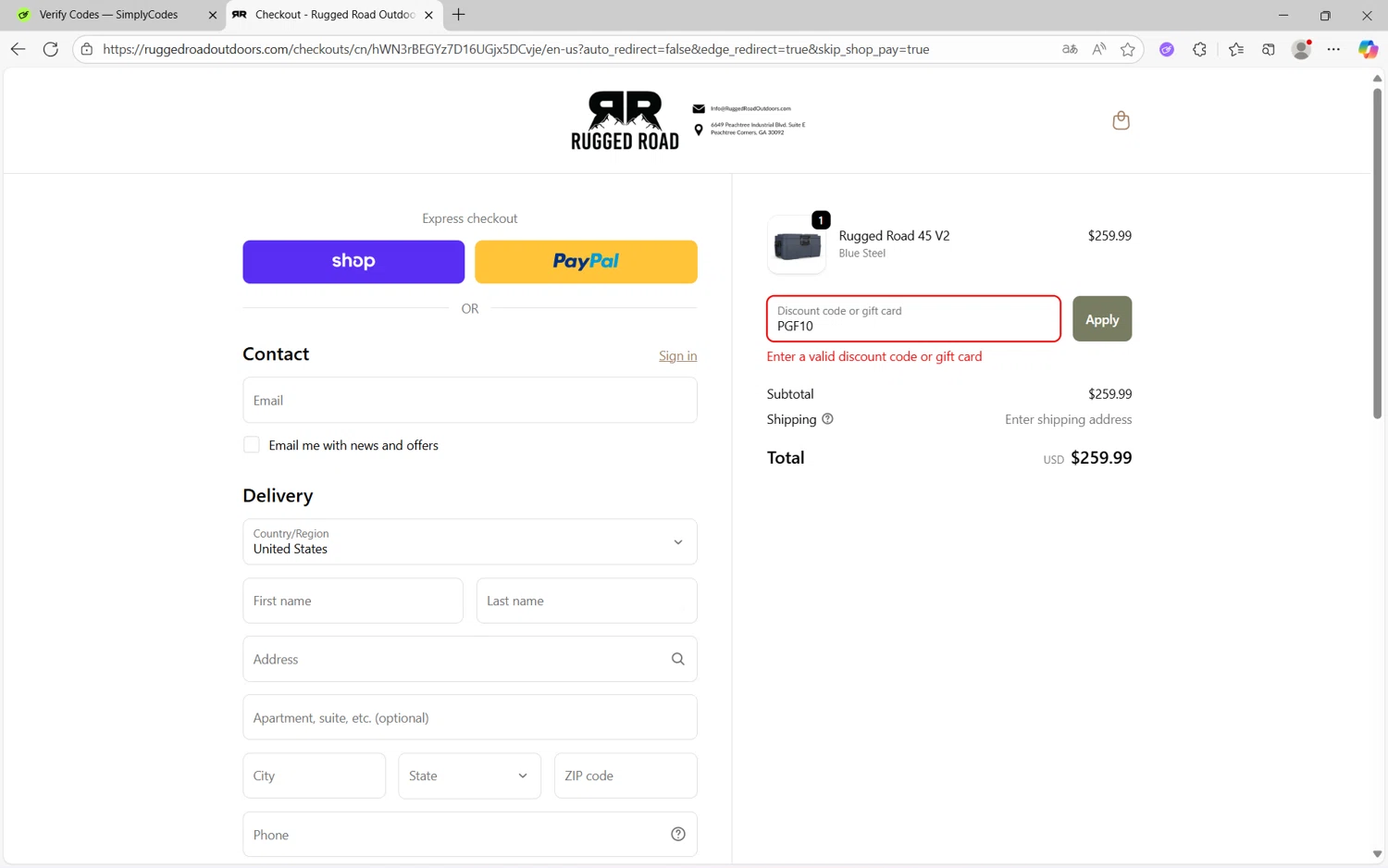View site information lock icon
The height and width of the screenshot is (868, 1388).
pyautogui.click(x=87, y=49)
